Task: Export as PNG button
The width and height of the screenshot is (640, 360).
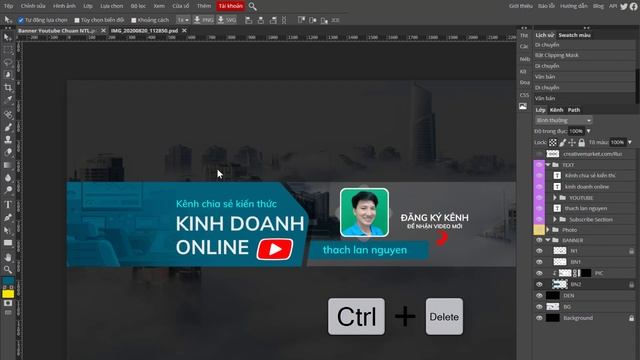Action: click(203, 20)
